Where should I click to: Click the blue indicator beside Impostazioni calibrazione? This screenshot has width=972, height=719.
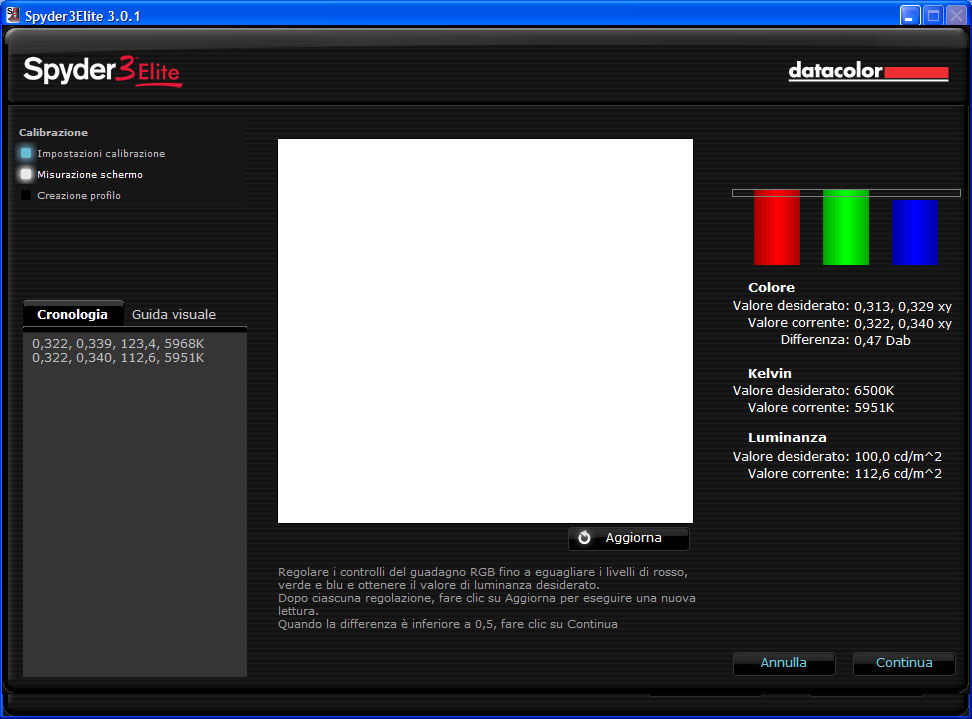point(26,153)
